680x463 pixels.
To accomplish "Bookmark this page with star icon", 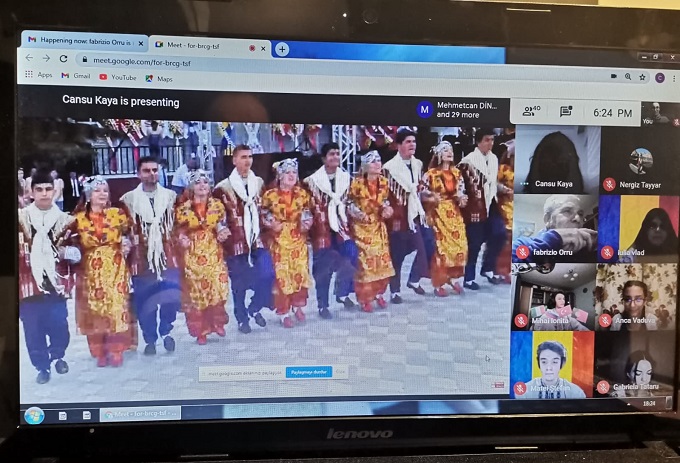I will tap(641, 76).
